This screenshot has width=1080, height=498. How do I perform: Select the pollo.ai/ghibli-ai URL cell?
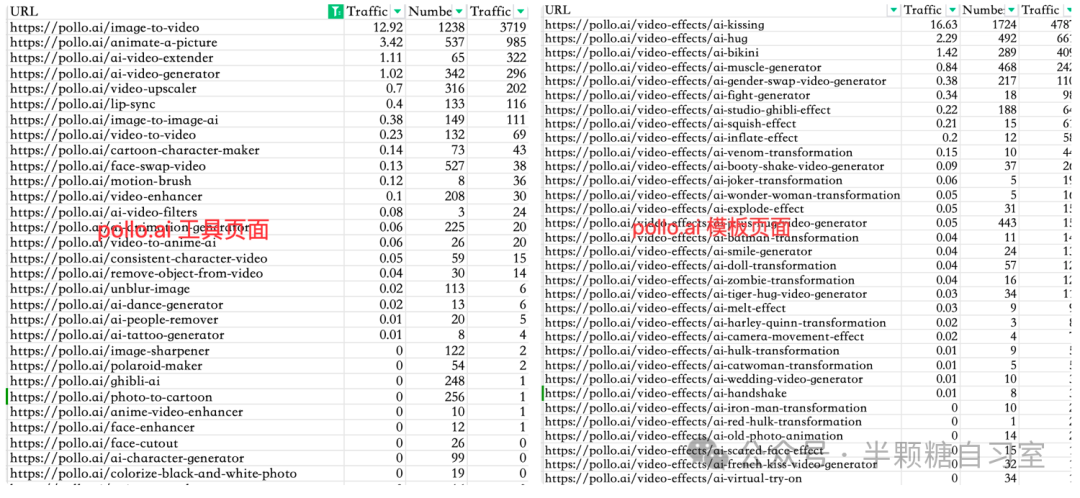coord(175,381)
